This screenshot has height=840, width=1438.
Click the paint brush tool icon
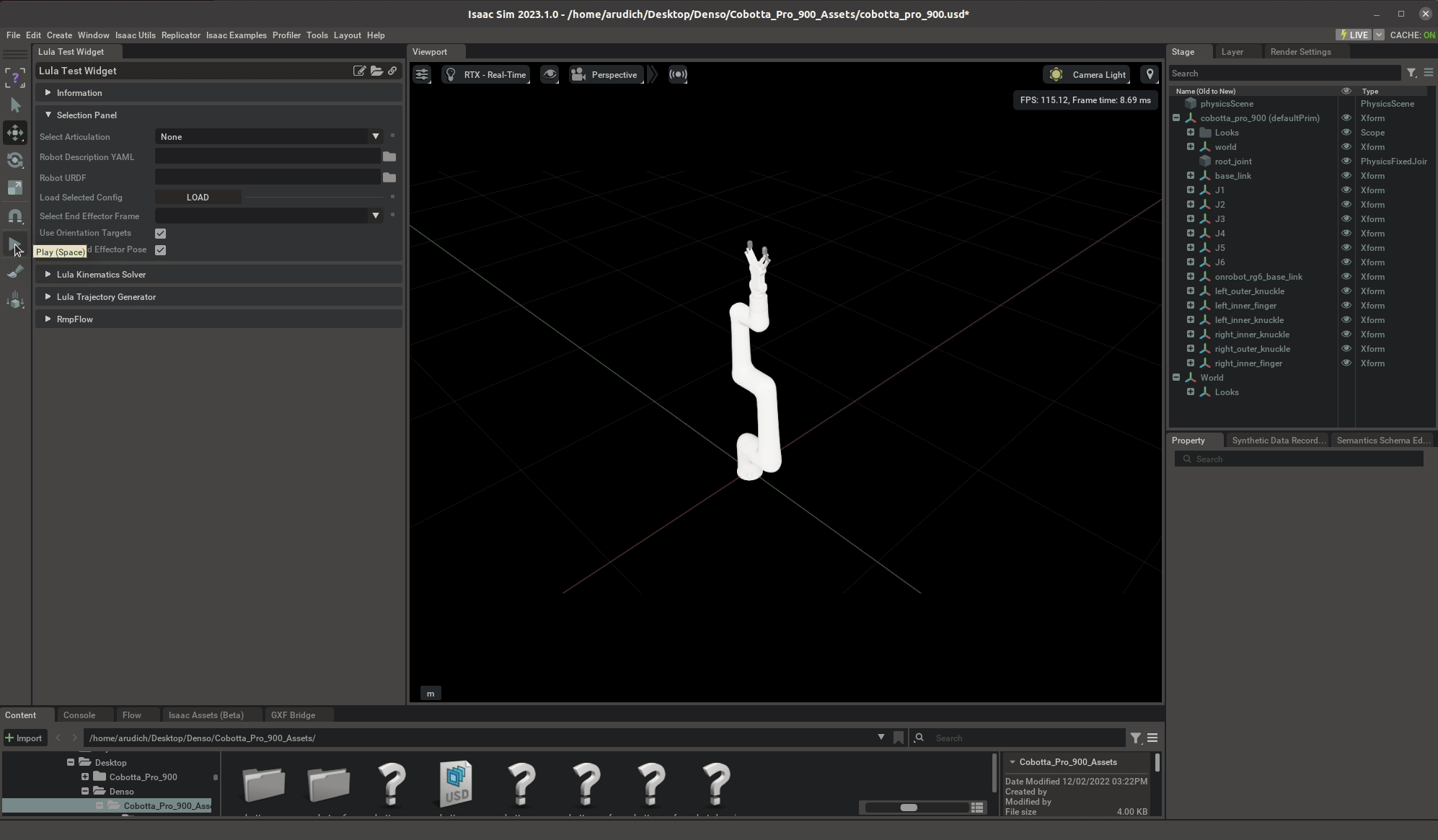pos(15,272)
